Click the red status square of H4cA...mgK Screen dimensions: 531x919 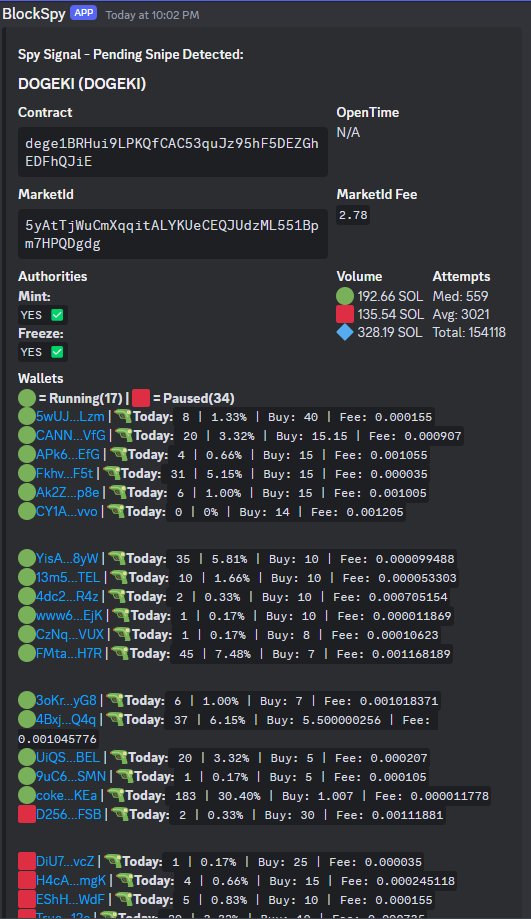click(27, 880)
